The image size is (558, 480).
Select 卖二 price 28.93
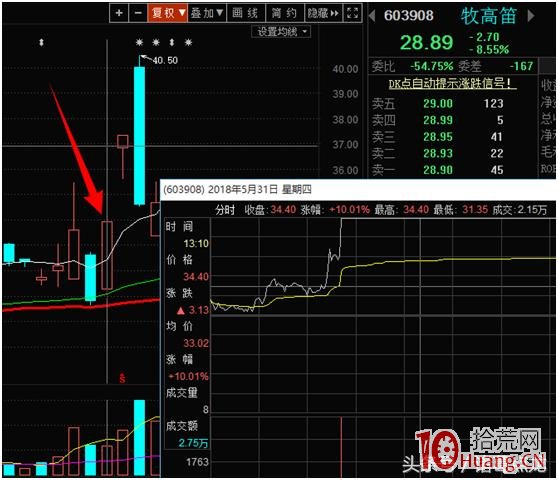pos(438,153)
